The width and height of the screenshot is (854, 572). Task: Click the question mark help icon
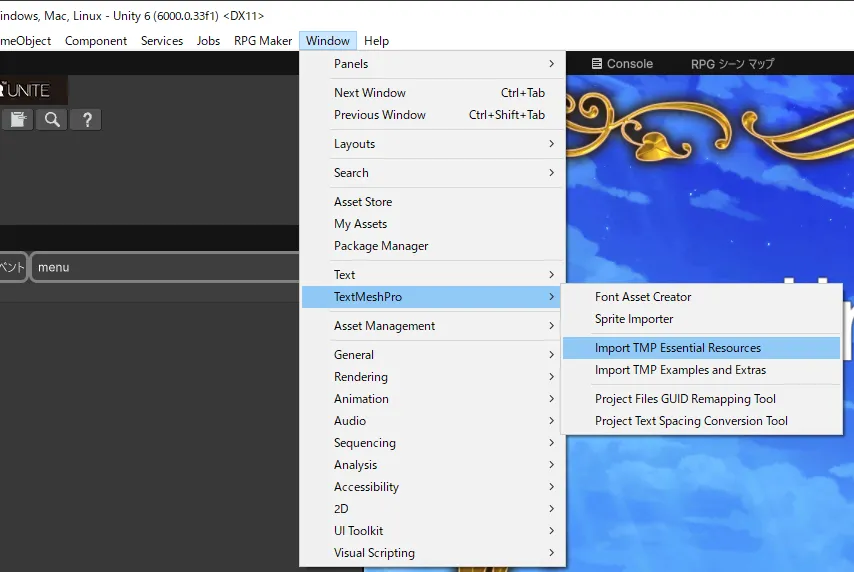point(87,120)
